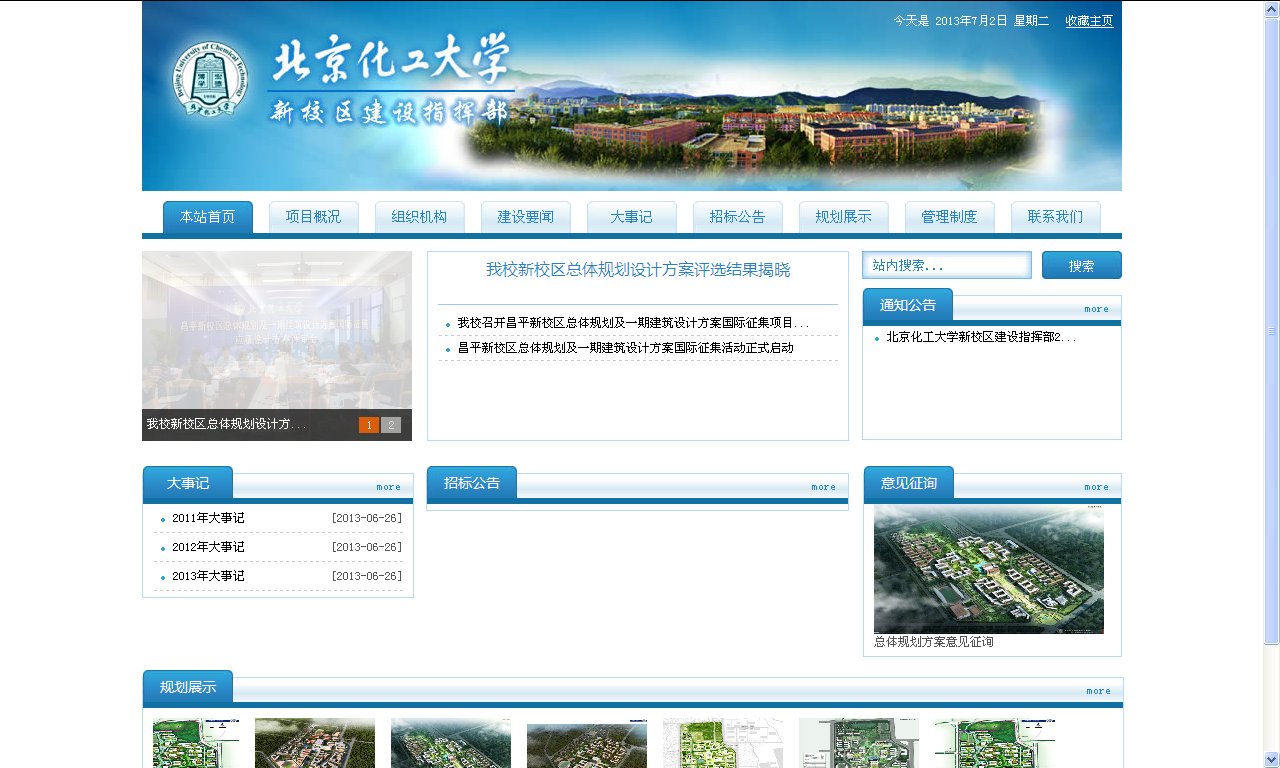Open the 项目概况 navigation tab
The height and width of the screenshot is (768, 1280).
pyautogui.click(x=313, y=217)
